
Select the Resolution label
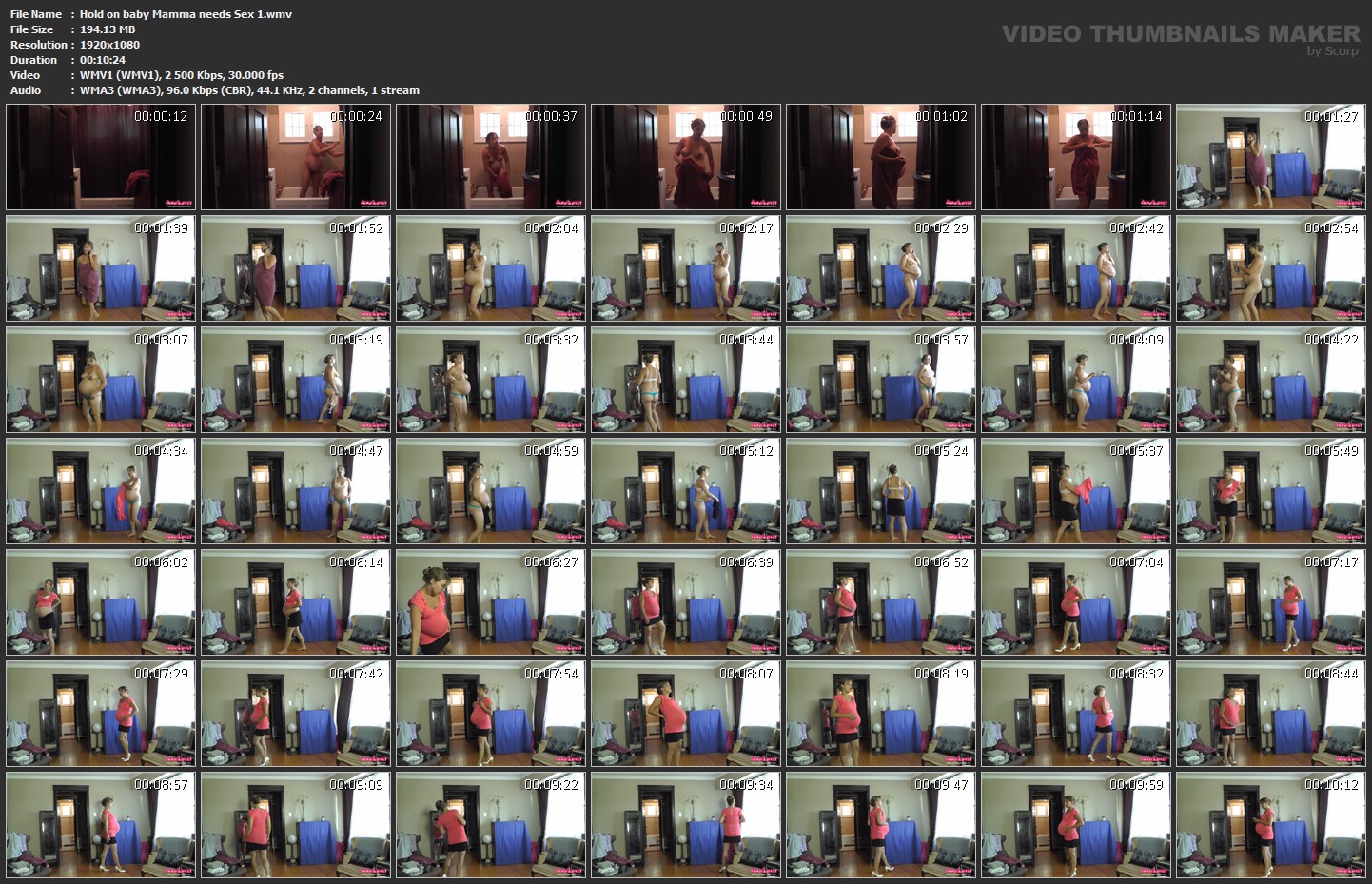pos(39,45)
